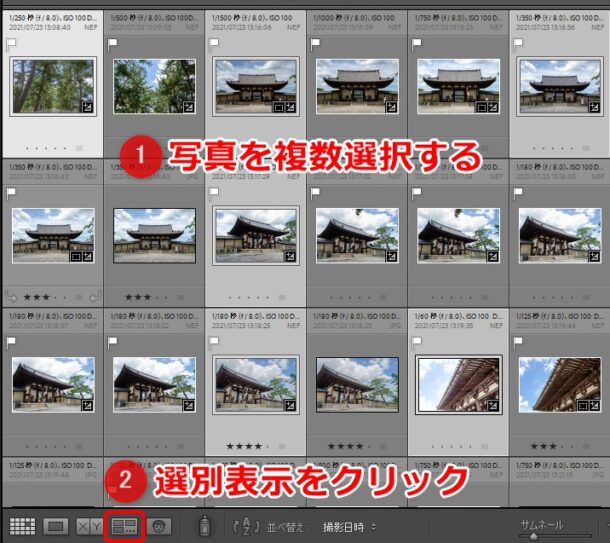Viewport: 610px width, 543px height.
Task: Click the Survey view icon
Action: point(125,525)
